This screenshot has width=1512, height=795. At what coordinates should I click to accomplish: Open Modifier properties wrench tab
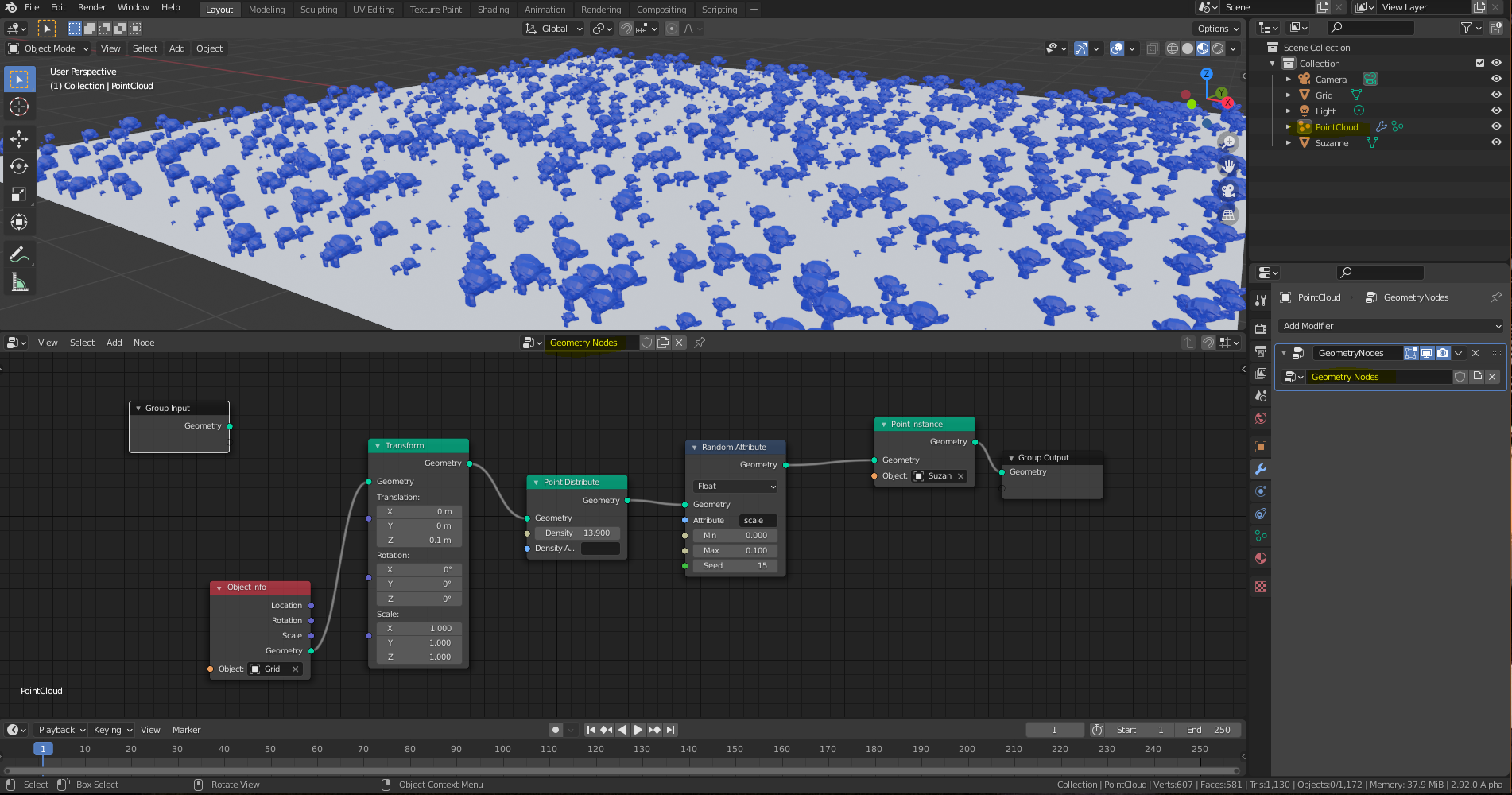coord(1261,469)
